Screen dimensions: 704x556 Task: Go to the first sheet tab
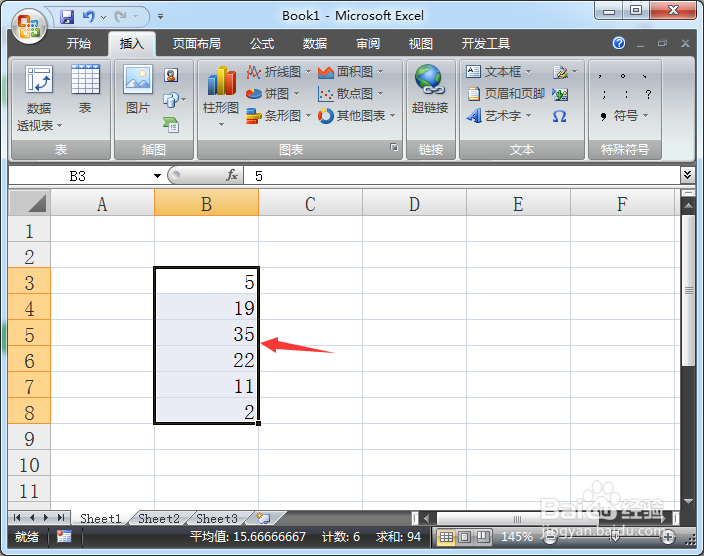coord(17,518)
